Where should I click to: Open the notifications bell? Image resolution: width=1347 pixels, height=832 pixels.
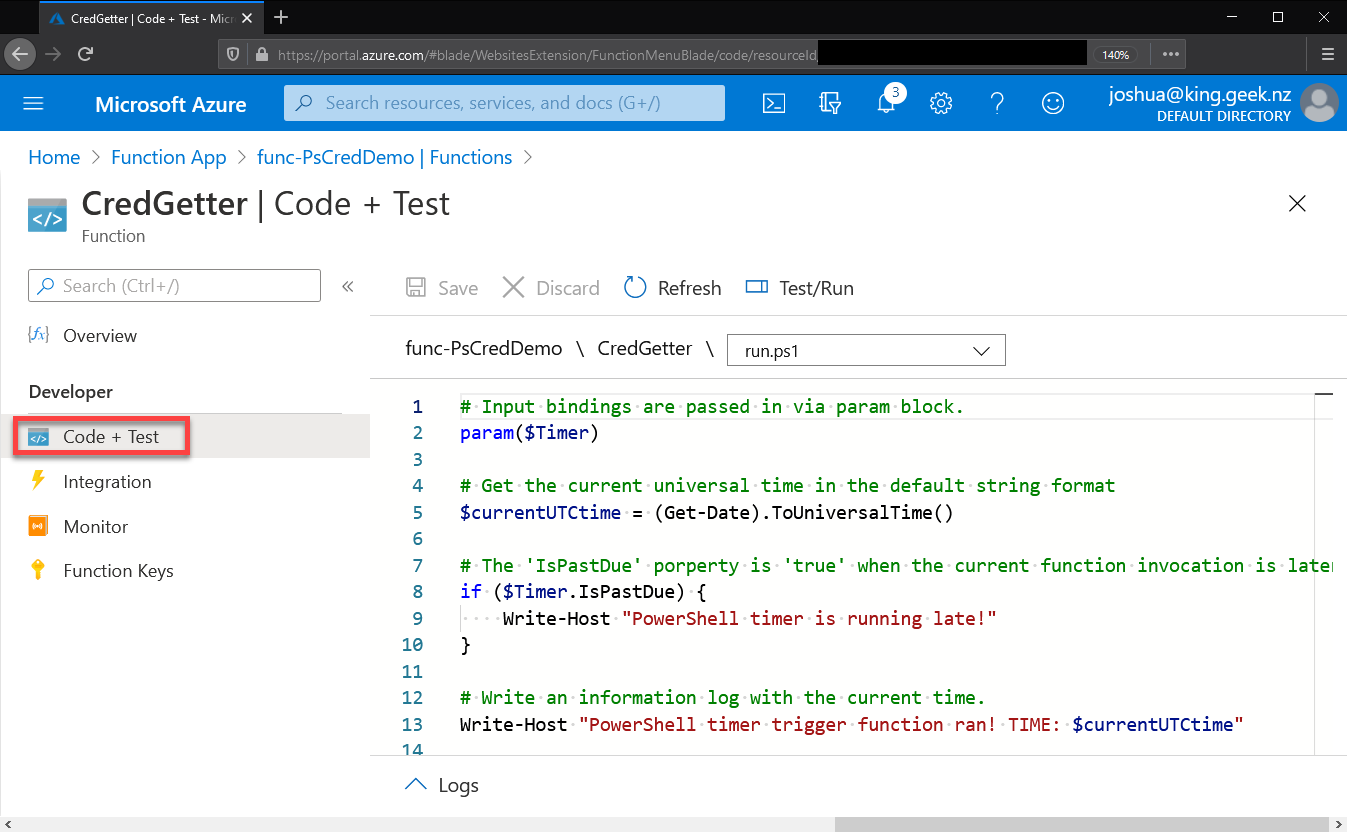pos(886,103)
